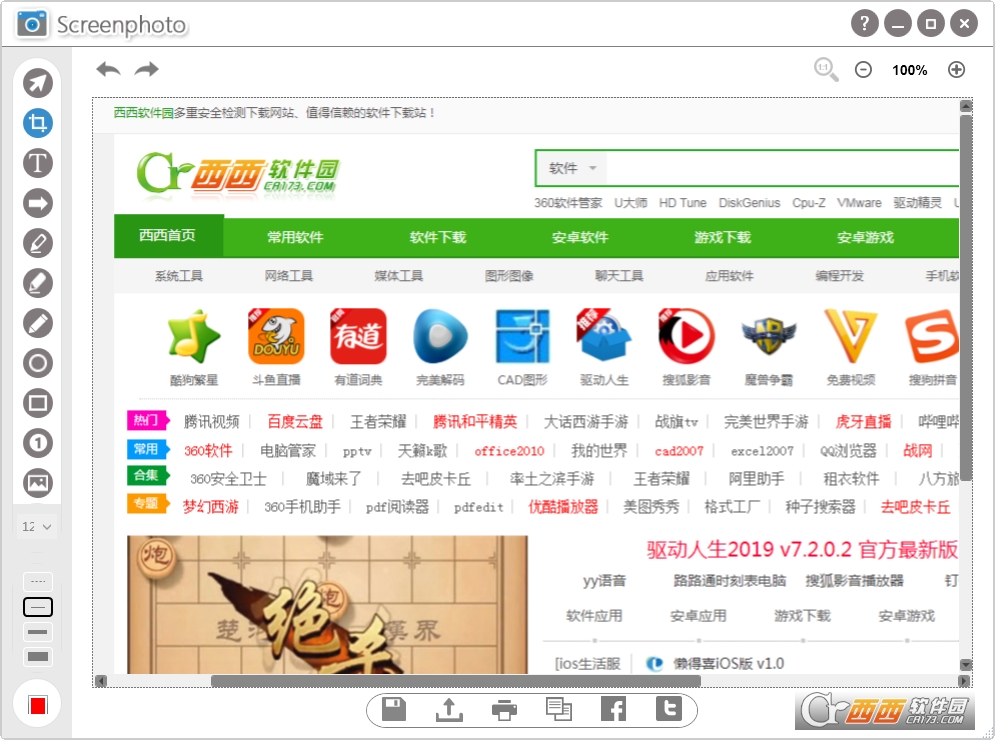Select the paper plane send tool

click(x=37, y=83)
